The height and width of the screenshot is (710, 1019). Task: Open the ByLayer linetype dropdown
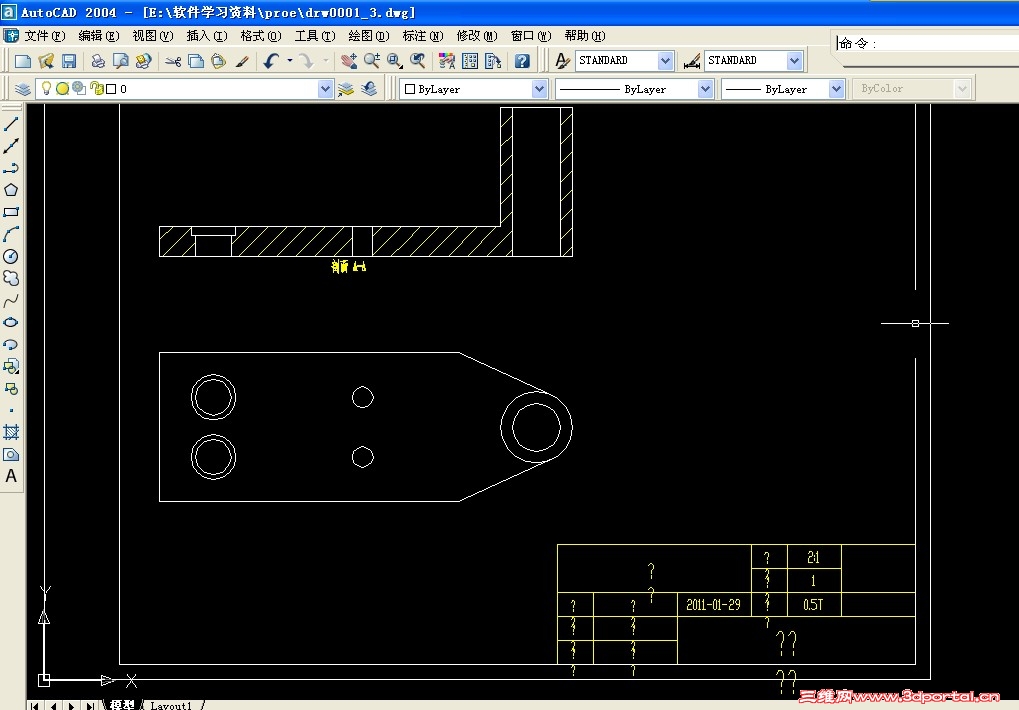click(x=705, y=89)
